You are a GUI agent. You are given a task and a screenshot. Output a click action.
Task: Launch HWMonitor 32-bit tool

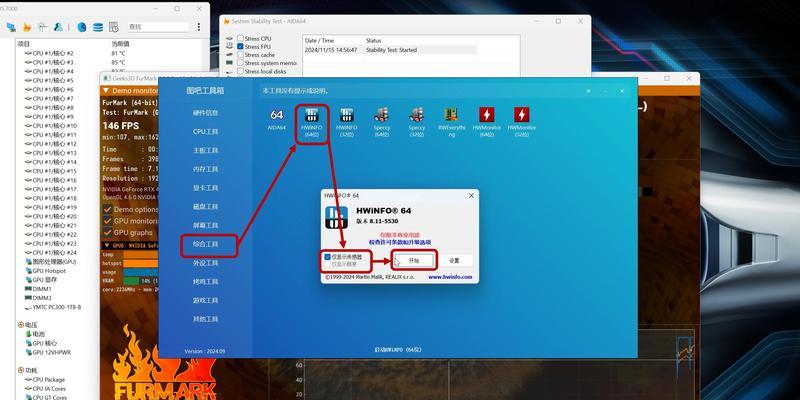521,122
